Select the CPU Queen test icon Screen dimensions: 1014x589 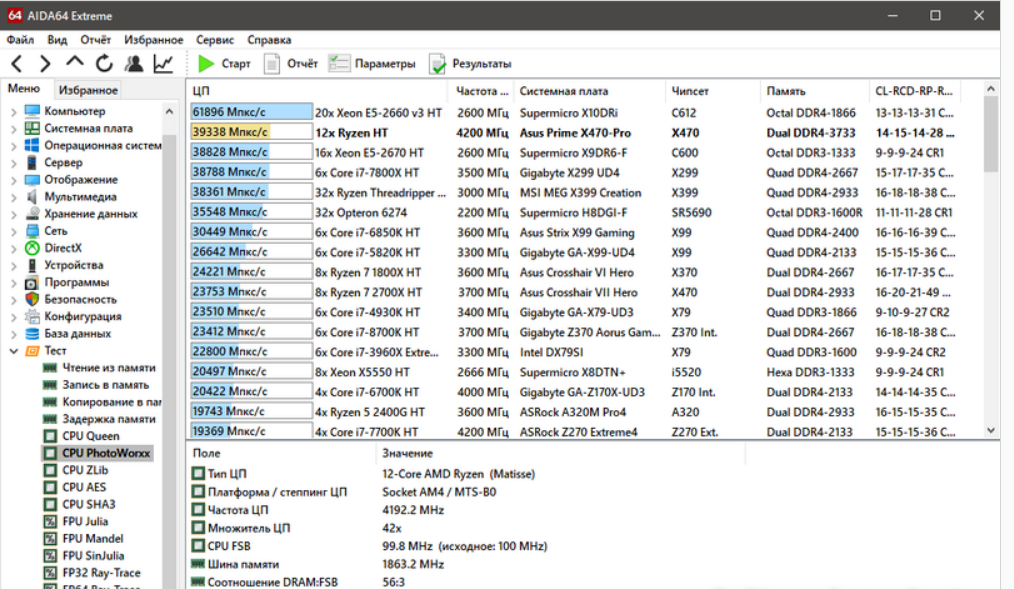point(50,436)
